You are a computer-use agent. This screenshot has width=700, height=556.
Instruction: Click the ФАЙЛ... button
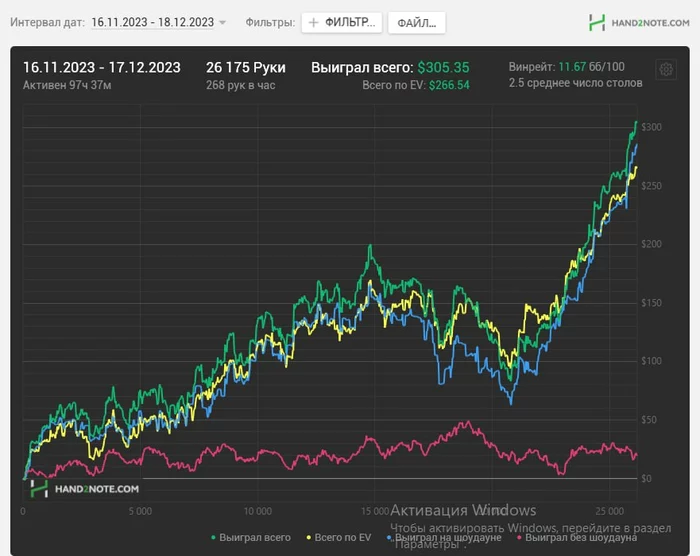[417, 23]
